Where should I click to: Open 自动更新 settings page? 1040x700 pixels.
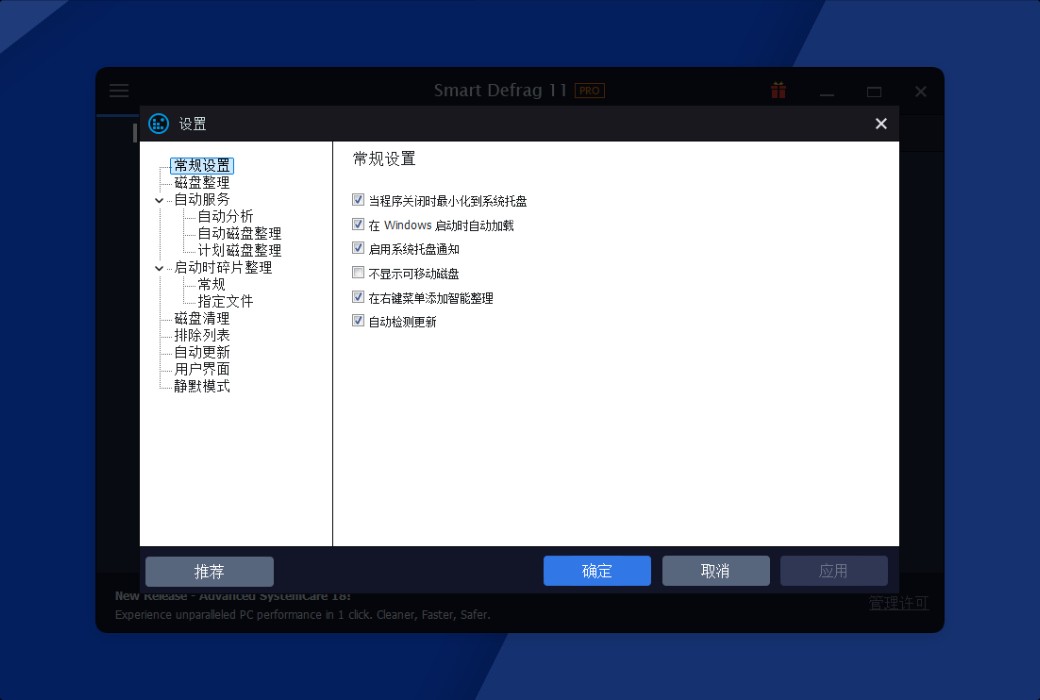point(202,352)
